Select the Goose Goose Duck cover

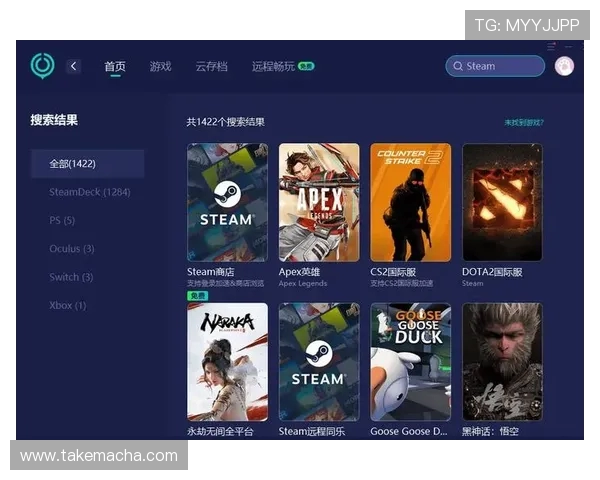(x=410, y=361)
